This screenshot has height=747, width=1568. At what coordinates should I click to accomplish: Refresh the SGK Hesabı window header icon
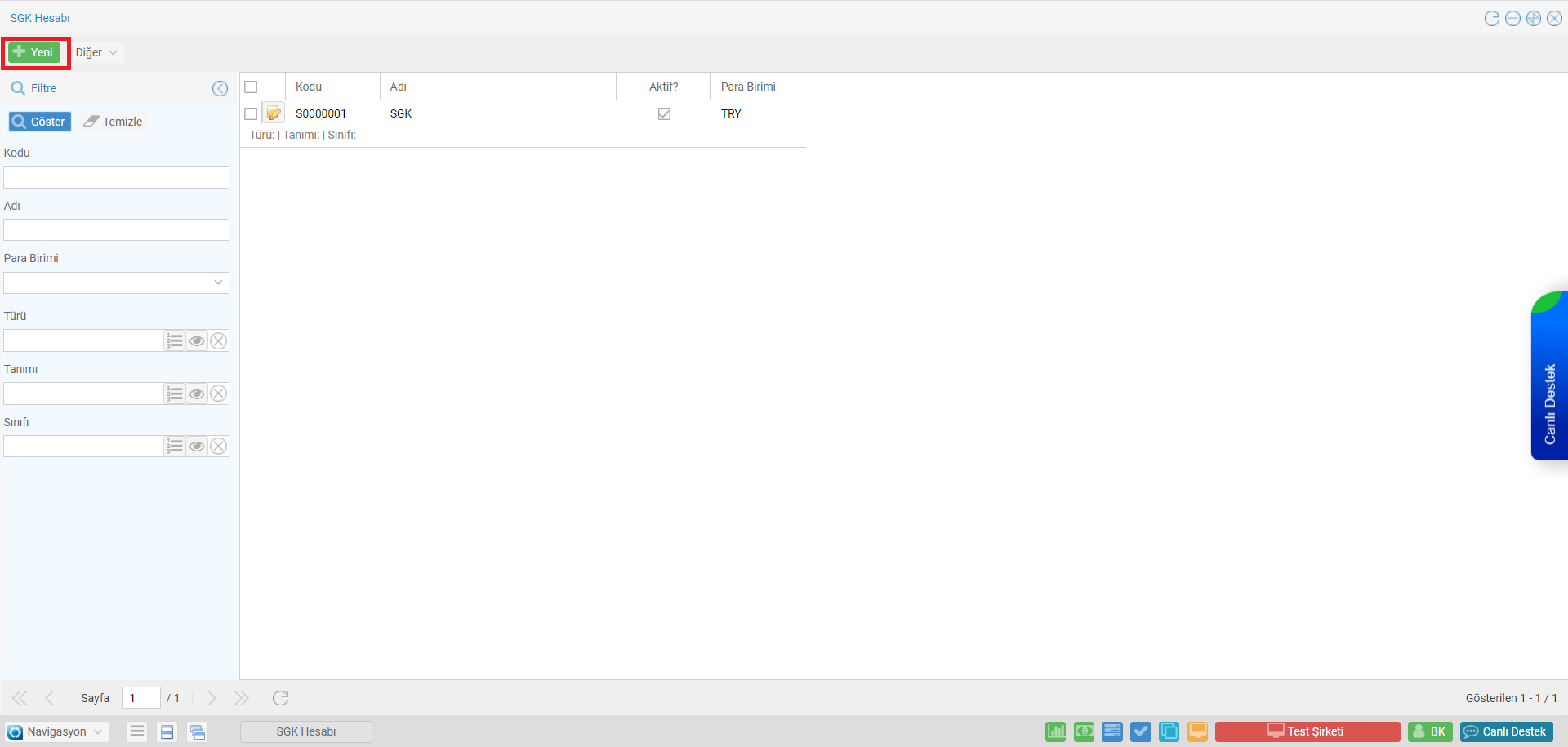[x=1492, y=18]
